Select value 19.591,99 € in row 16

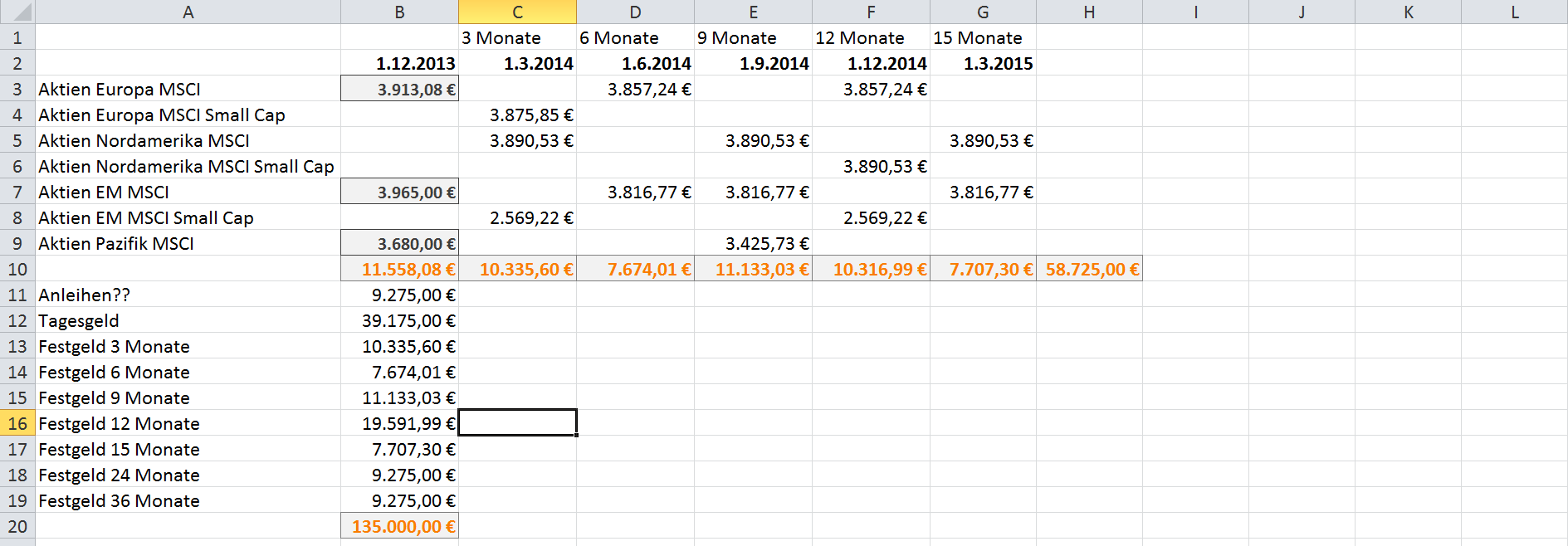point(399,423)
